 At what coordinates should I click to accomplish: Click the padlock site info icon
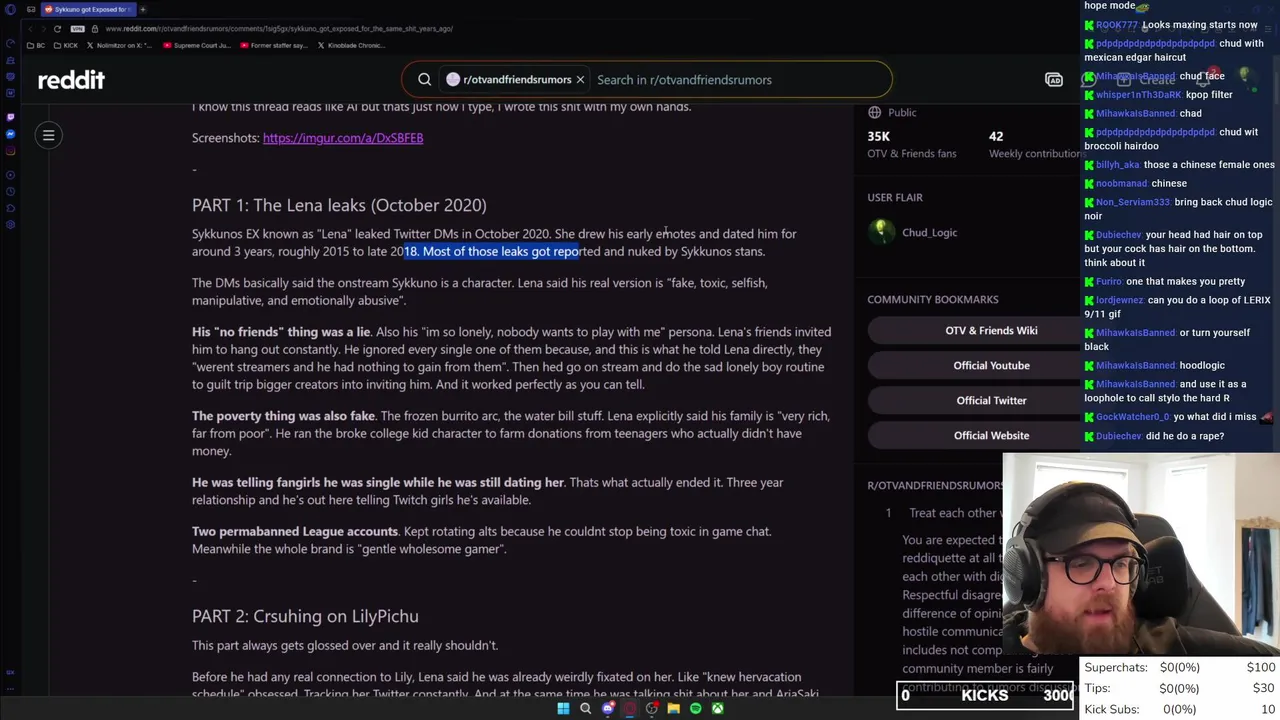click(x=94, y=29)
